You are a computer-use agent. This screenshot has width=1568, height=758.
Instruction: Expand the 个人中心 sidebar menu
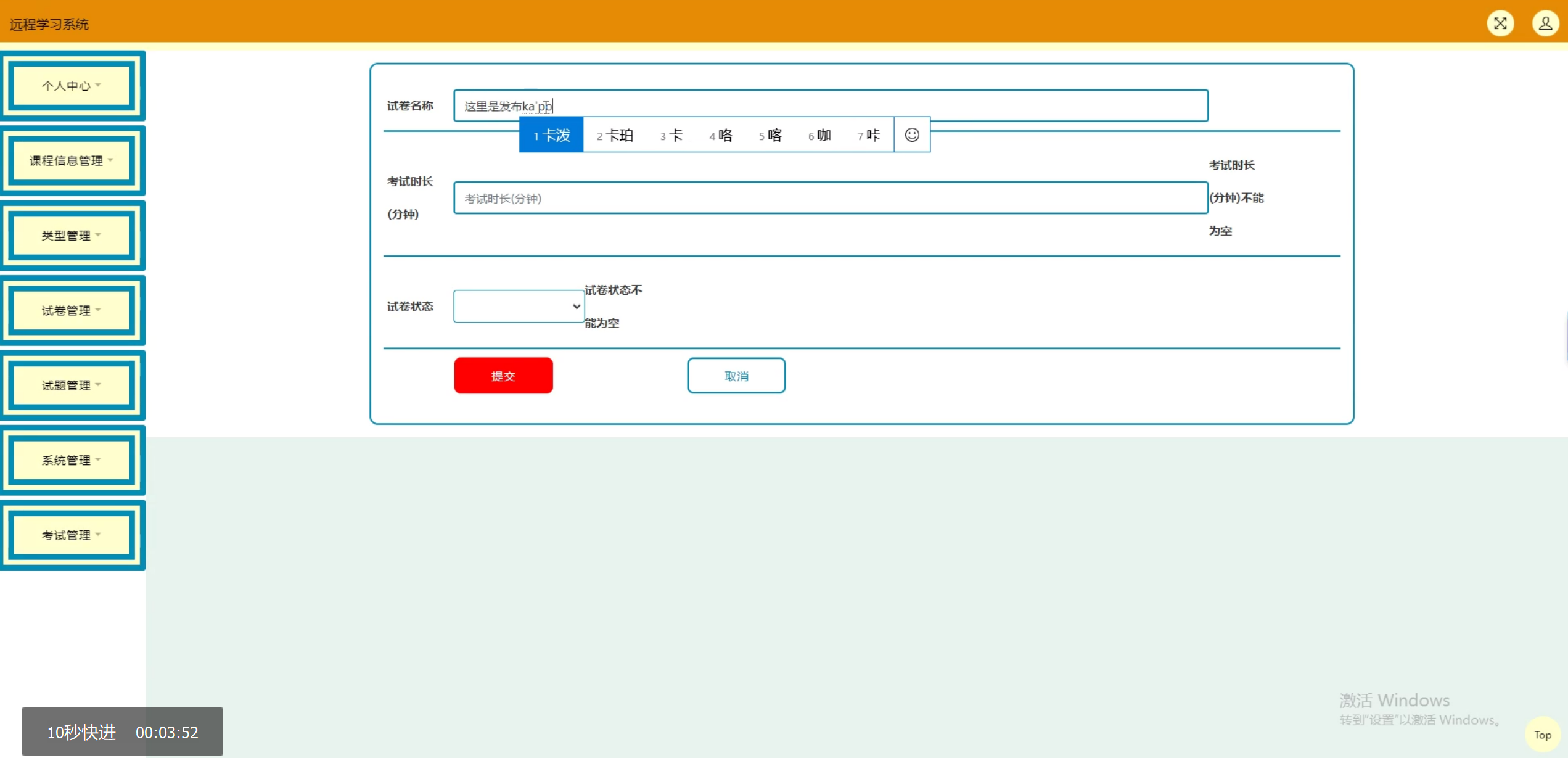[x=72, y=86]
